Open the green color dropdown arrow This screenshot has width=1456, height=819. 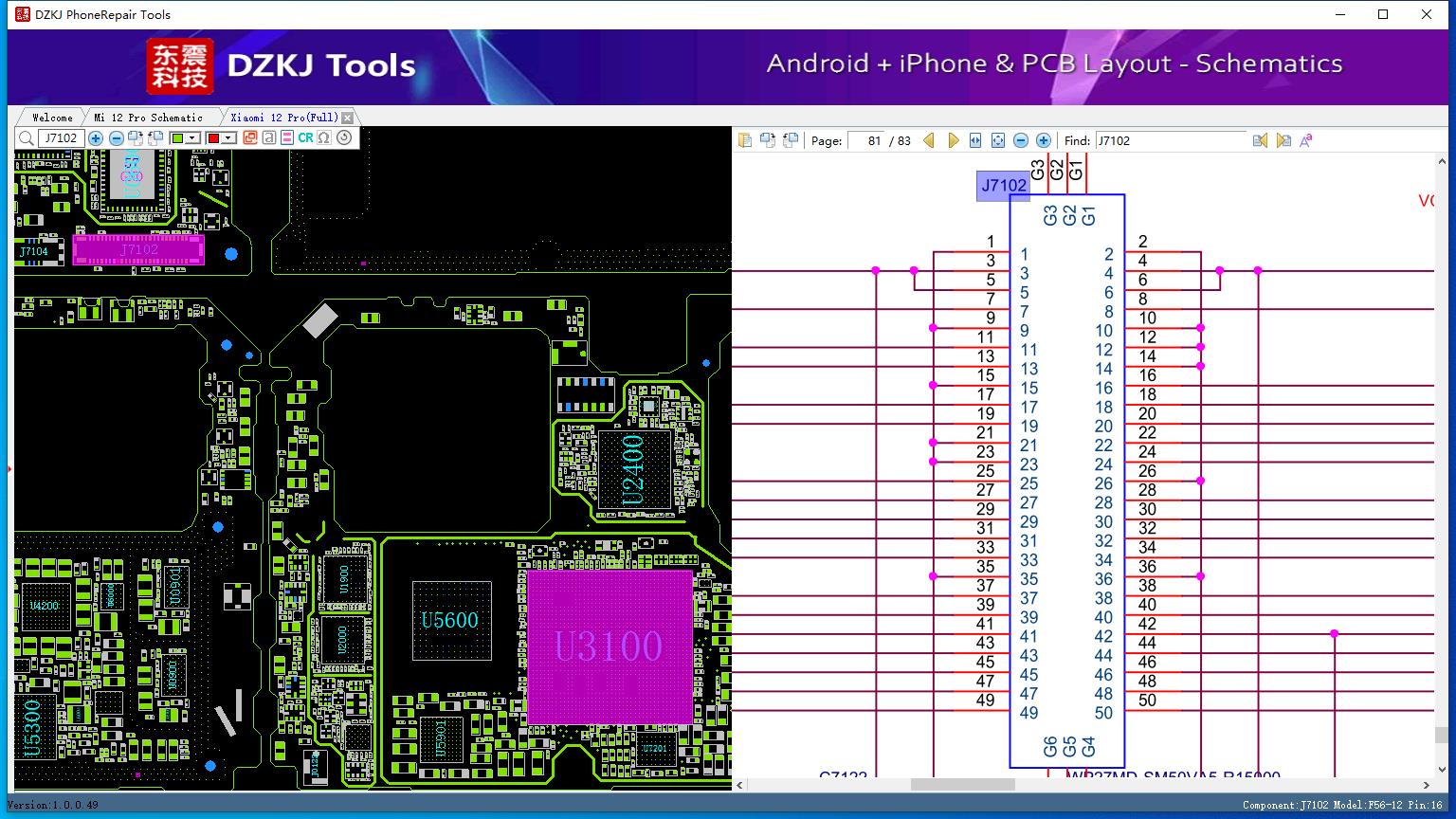click(x=192, y=138)
